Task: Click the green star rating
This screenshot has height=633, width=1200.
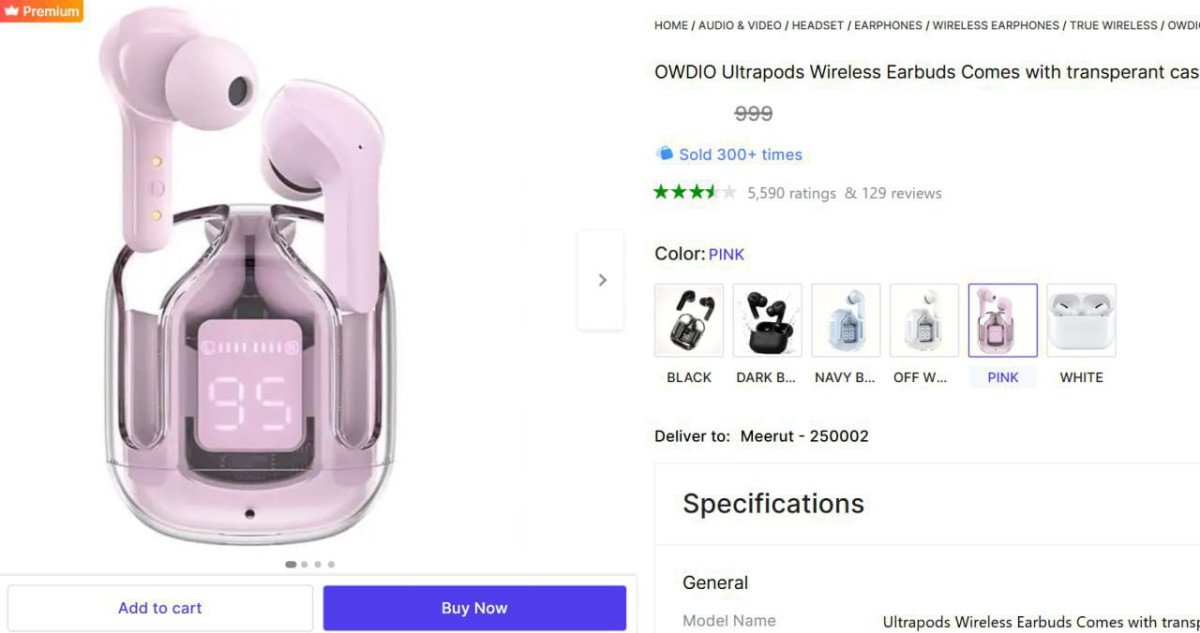Action: [x=694, y=192]
